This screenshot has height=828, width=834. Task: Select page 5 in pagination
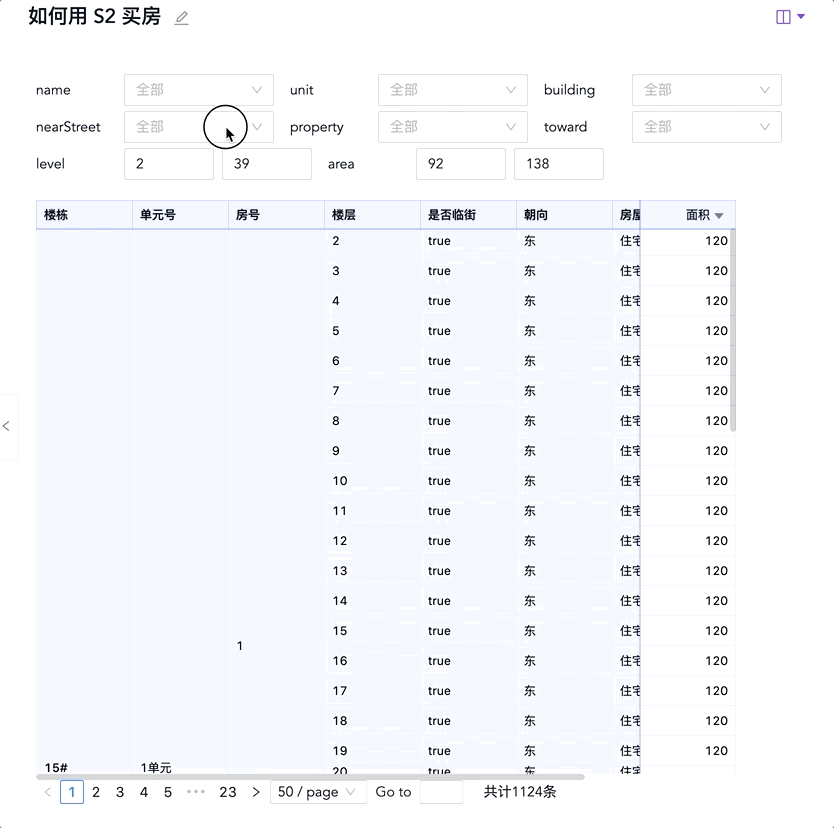click(x=168, y=792)
